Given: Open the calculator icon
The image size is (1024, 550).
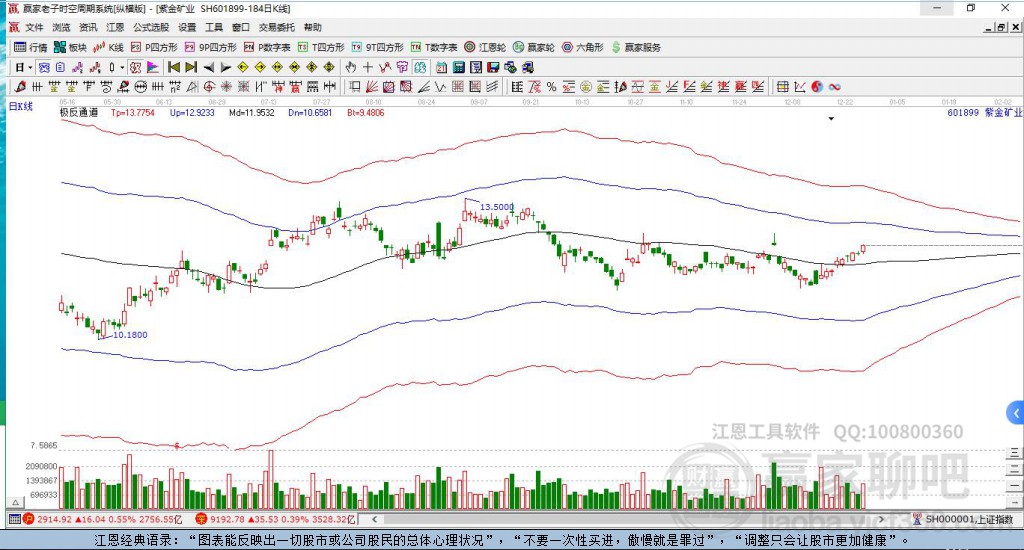Looking at the screenshot, I should pos(458,67).
